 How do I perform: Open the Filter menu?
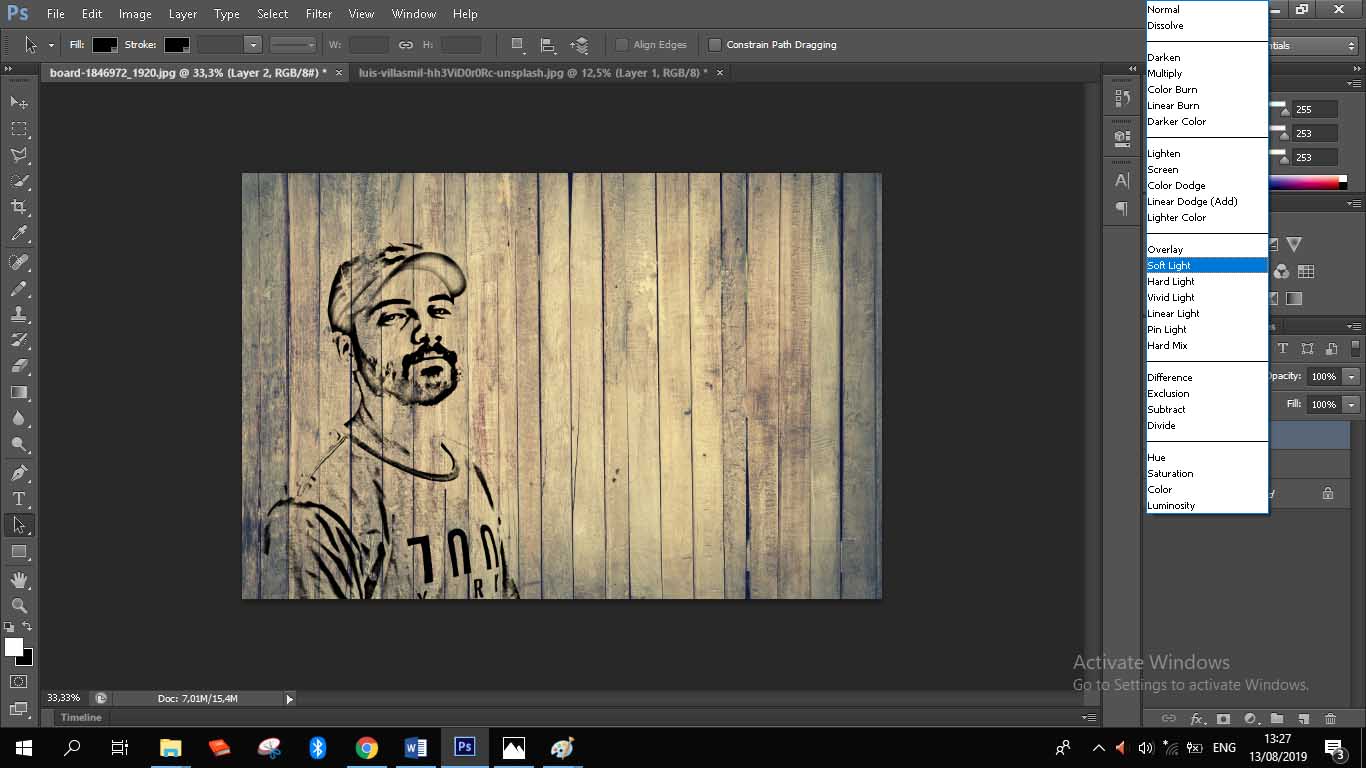(x=319, y=14)
